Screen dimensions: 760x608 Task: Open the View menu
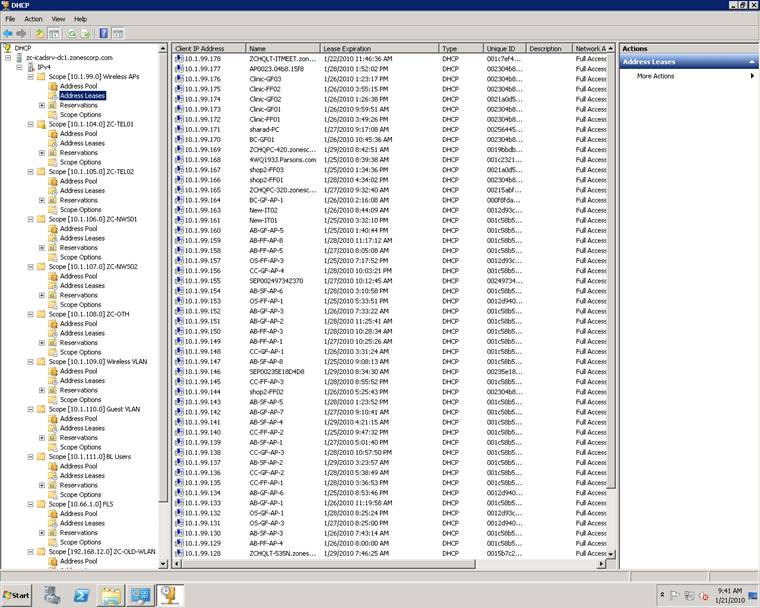(x=58, y=18)
